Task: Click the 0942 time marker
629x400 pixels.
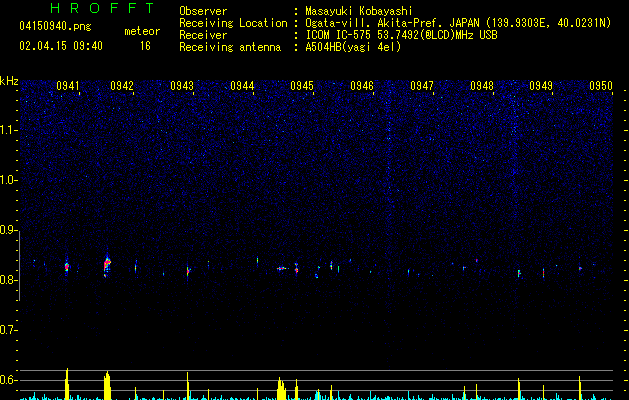Action: pyautogui.click(x=122, y=86)
